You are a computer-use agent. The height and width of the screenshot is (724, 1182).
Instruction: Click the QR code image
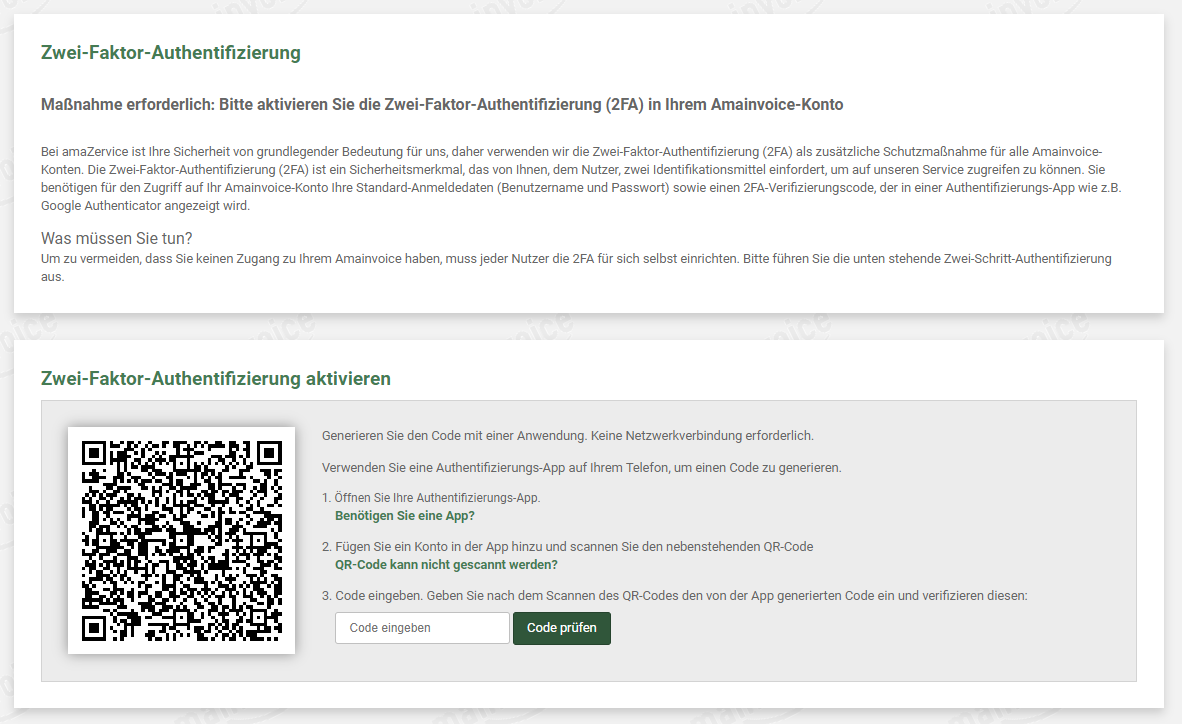coord(182,541)
